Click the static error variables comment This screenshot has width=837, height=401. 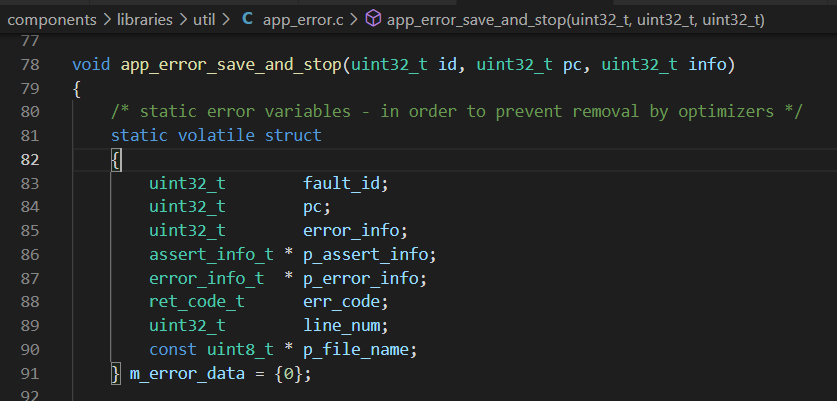click(456, 112)
